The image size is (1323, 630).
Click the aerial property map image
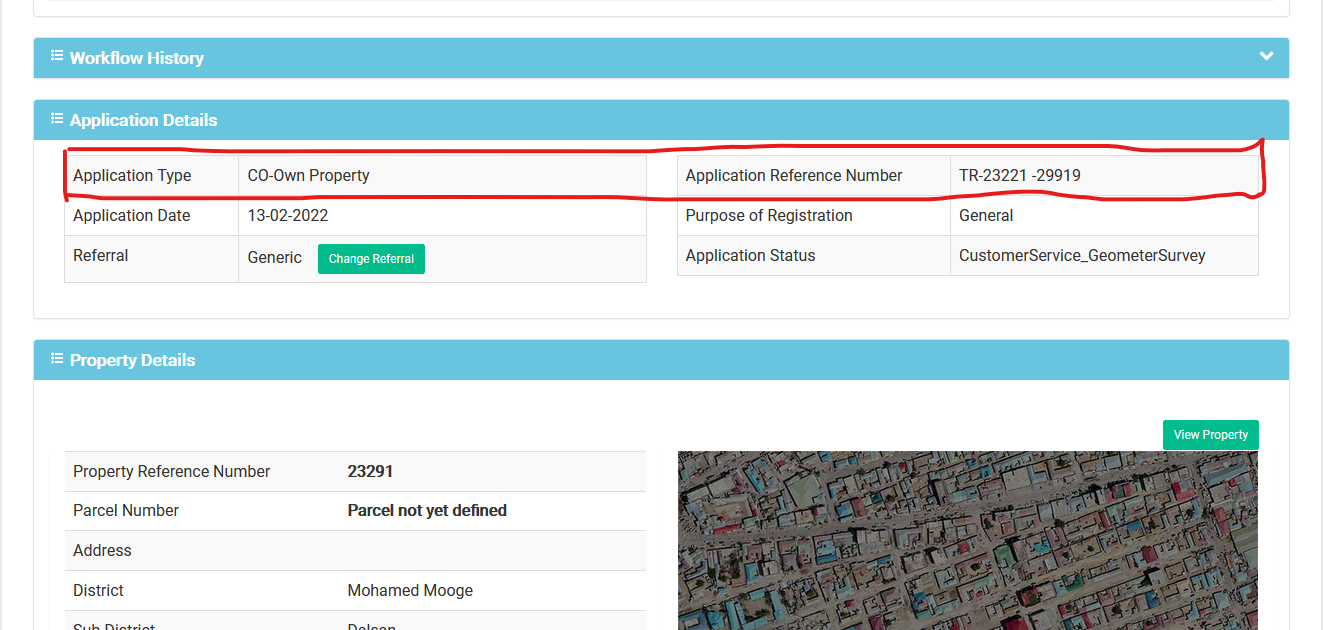967,540
